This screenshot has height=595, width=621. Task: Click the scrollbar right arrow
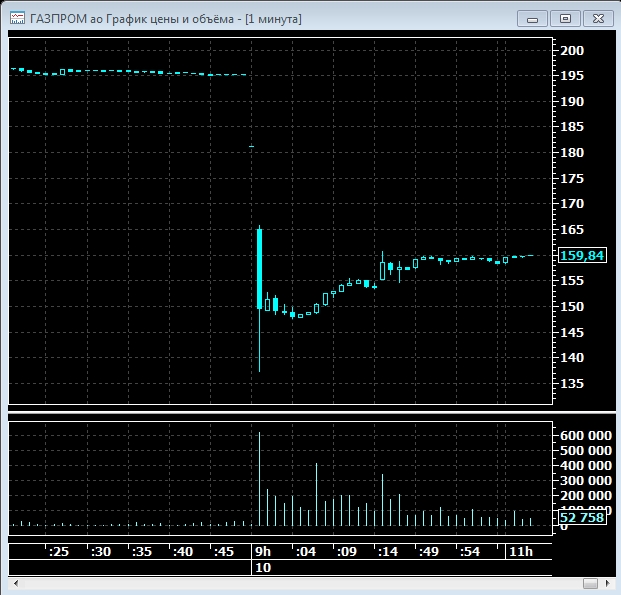pos(606,583)
